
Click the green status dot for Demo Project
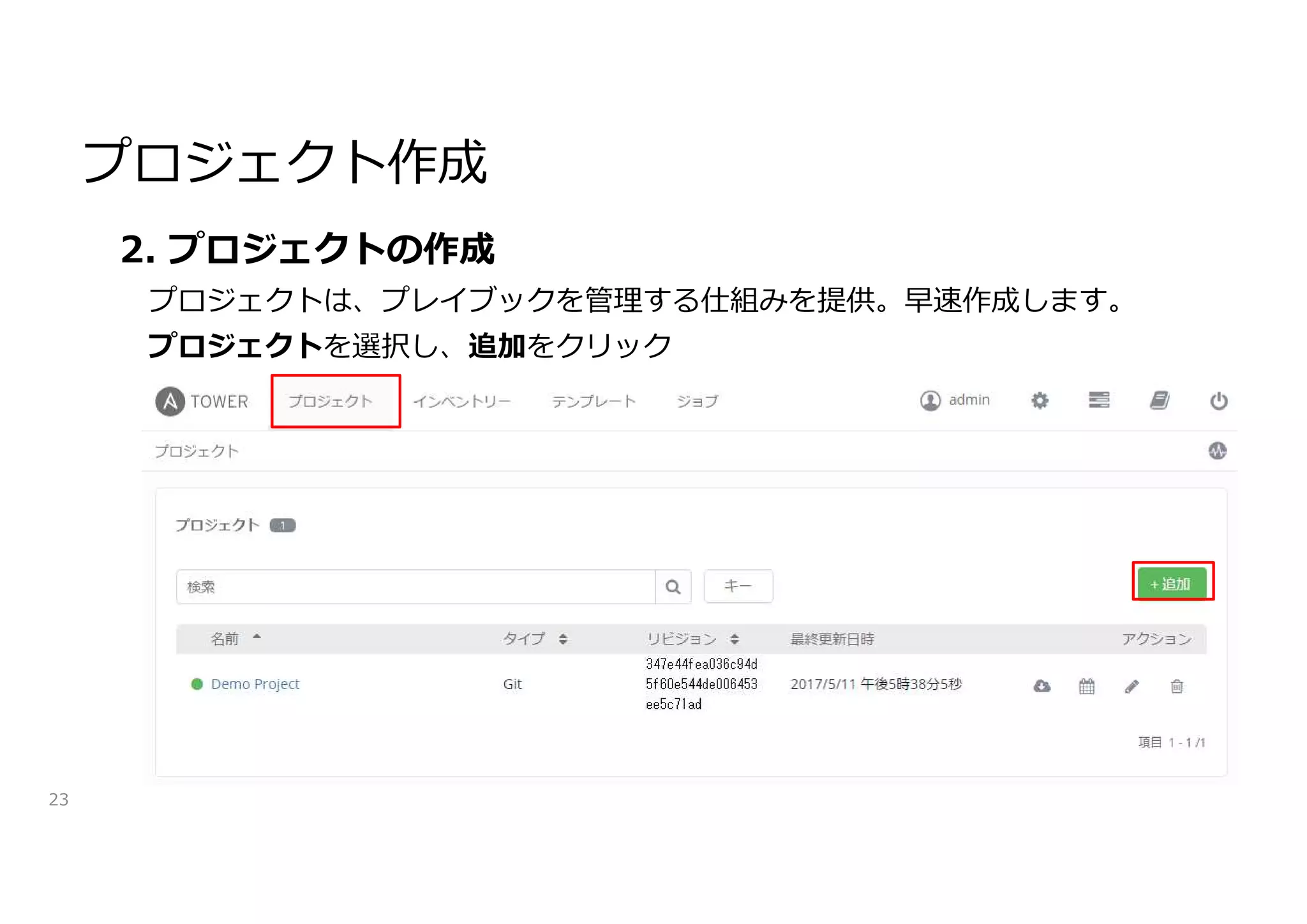197,684
